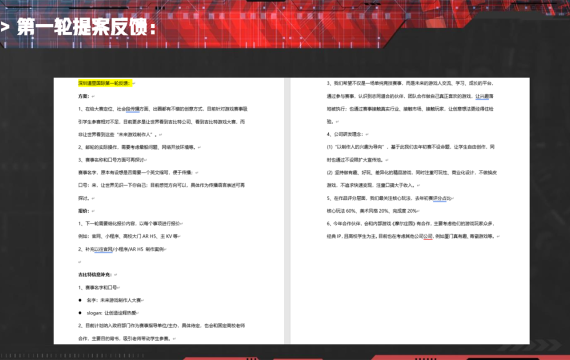Click the bullet point beside slogan line
This screenshot has width=570, height=360.
click(80, 313)
